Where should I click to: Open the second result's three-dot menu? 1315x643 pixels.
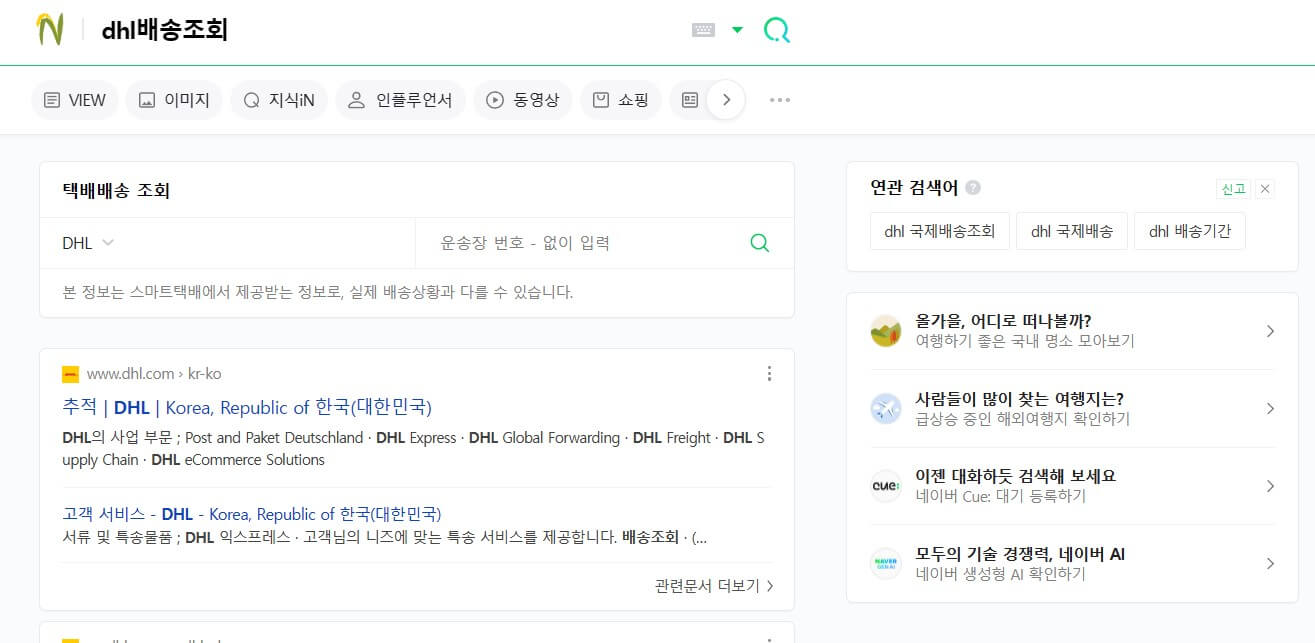tap(769, 638)
